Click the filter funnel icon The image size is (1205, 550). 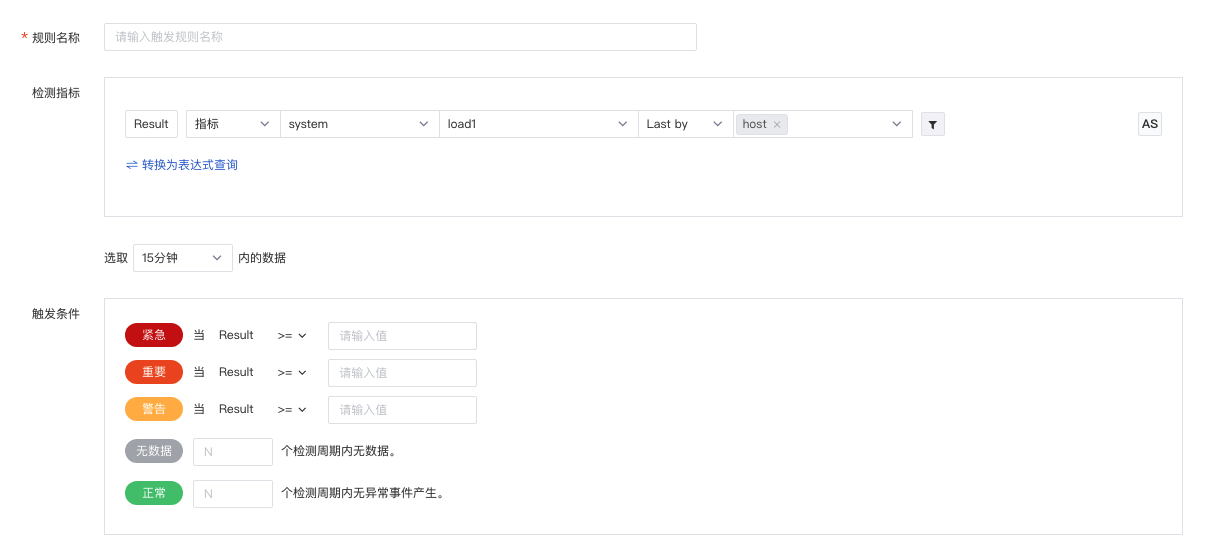(932, 124)
